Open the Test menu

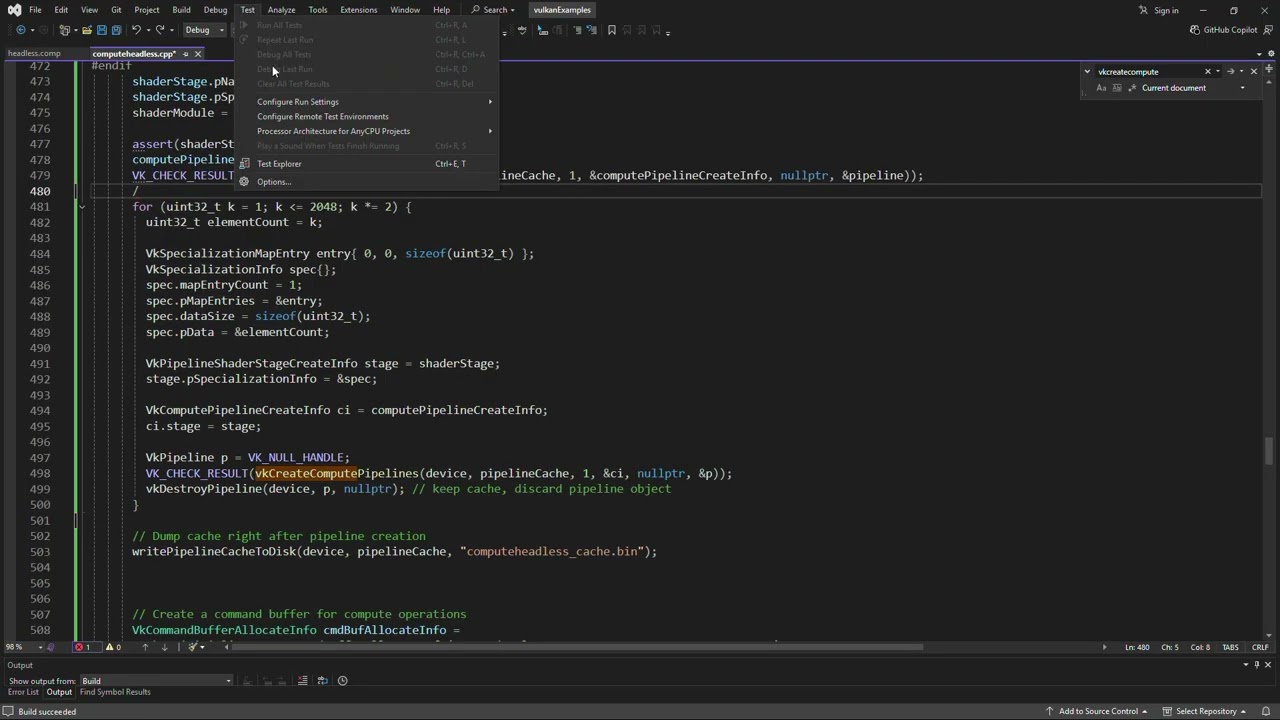click(x=247, y=10)
